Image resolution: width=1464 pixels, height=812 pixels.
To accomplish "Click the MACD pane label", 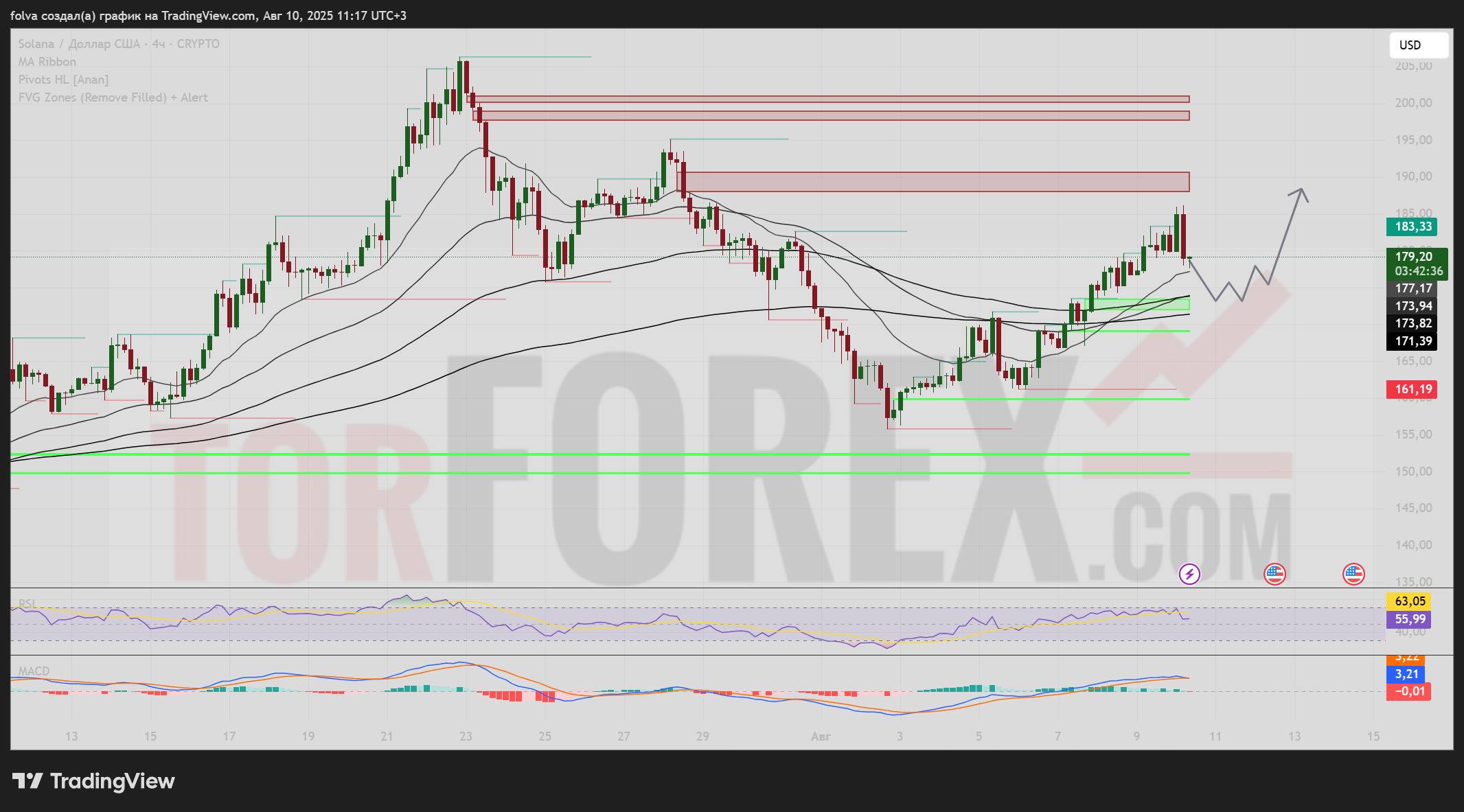I will pos(34,671).
